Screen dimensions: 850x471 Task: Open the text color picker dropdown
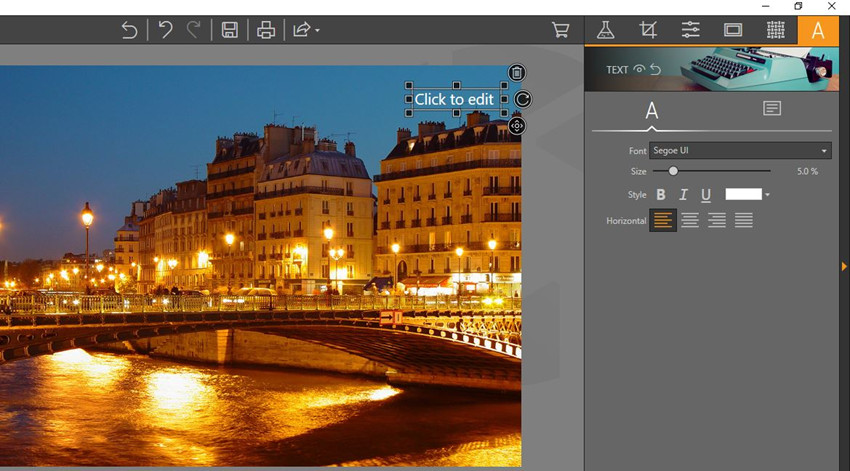tap(767, 195)
